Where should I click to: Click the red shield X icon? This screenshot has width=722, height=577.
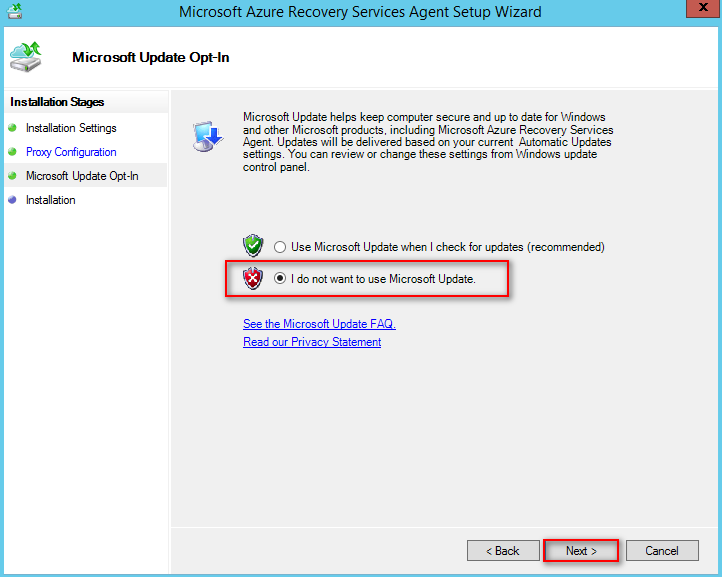click(x=253, y=279)
